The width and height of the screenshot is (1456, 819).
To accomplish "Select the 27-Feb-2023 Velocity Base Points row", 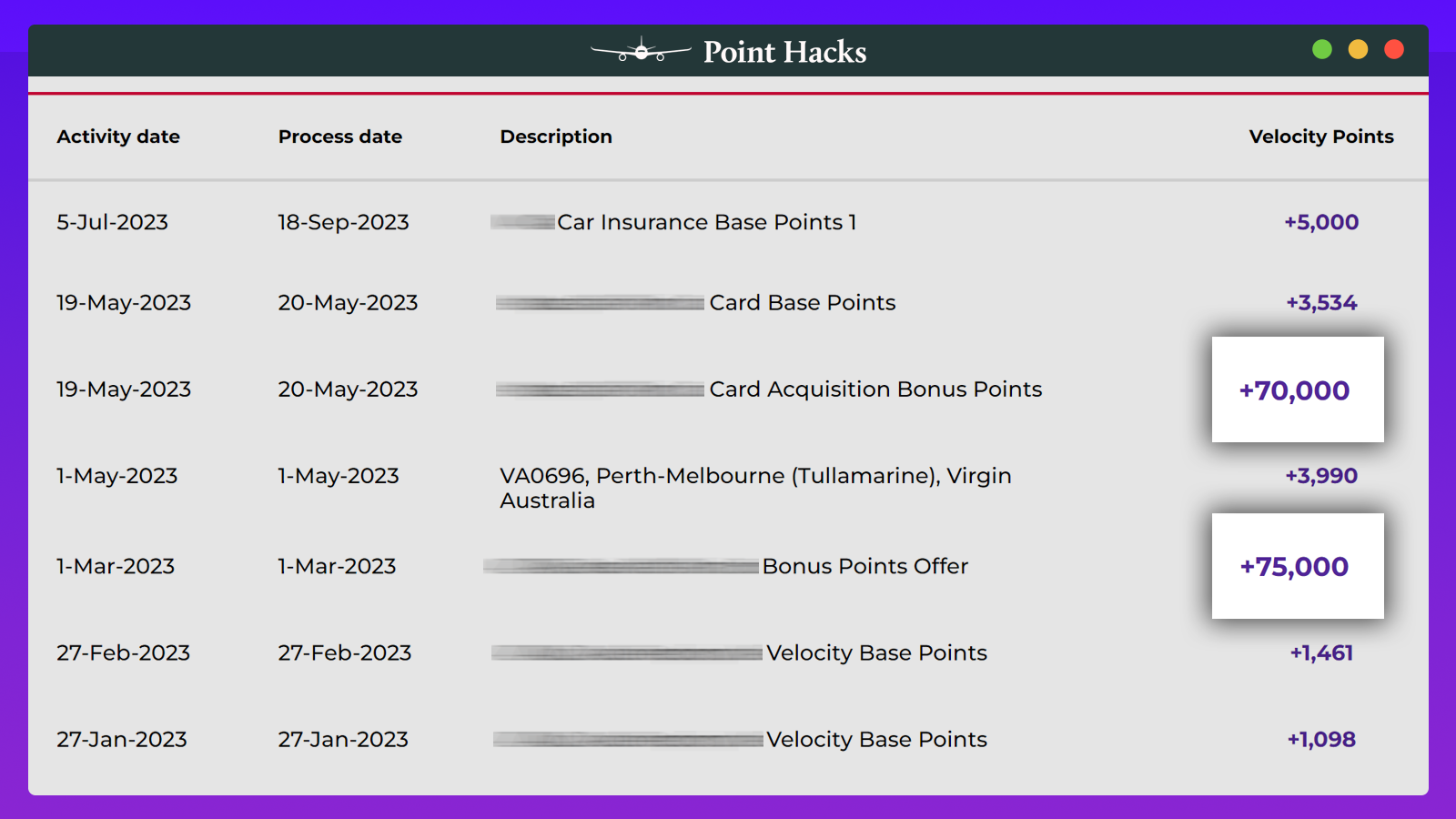I will coord(728,652).
